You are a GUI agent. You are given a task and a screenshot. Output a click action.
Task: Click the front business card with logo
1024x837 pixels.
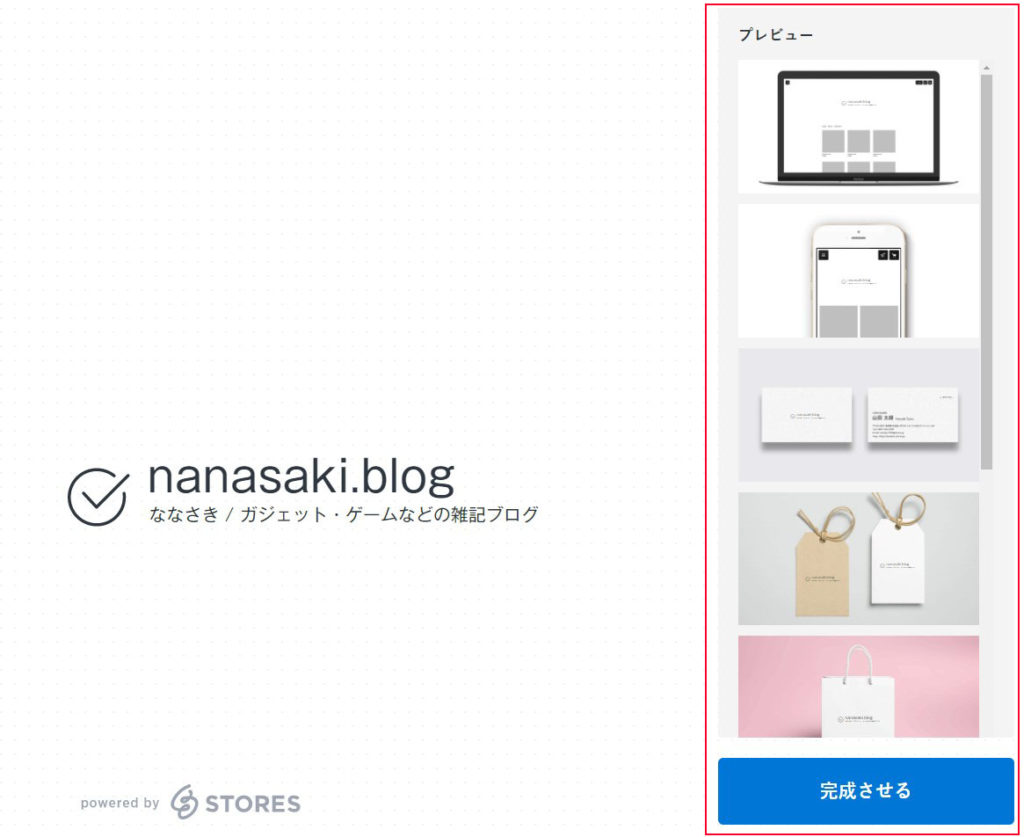807,416
